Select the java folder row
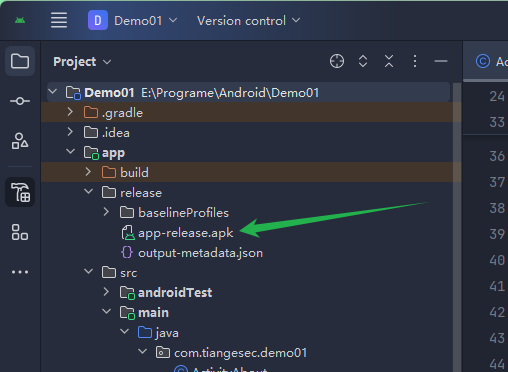Image resolution: width=508 pixels, height=372 pixels. pos(248,332)
